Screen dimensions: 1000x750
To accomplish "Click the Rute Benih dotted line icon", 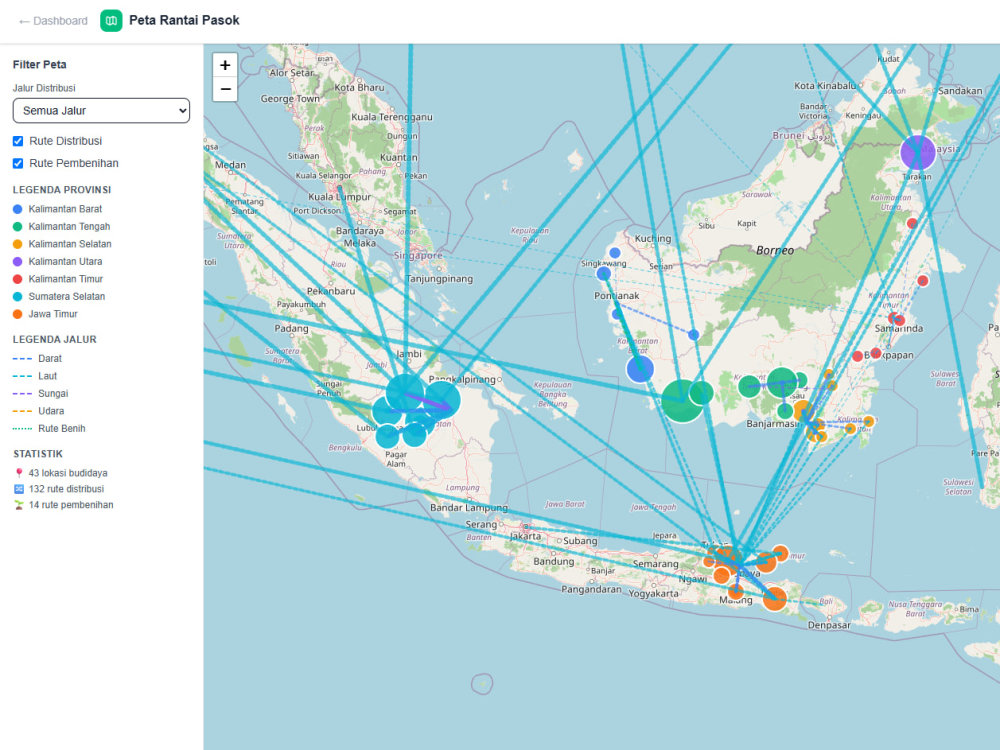I will [22, 429].
